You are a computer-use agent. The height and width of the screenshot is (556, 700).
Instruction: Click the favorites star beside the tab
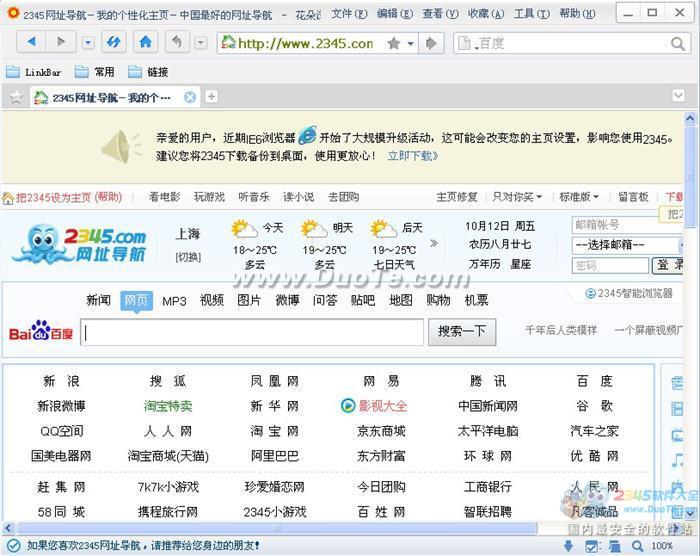pyautogui.click(x=16, y=96)
